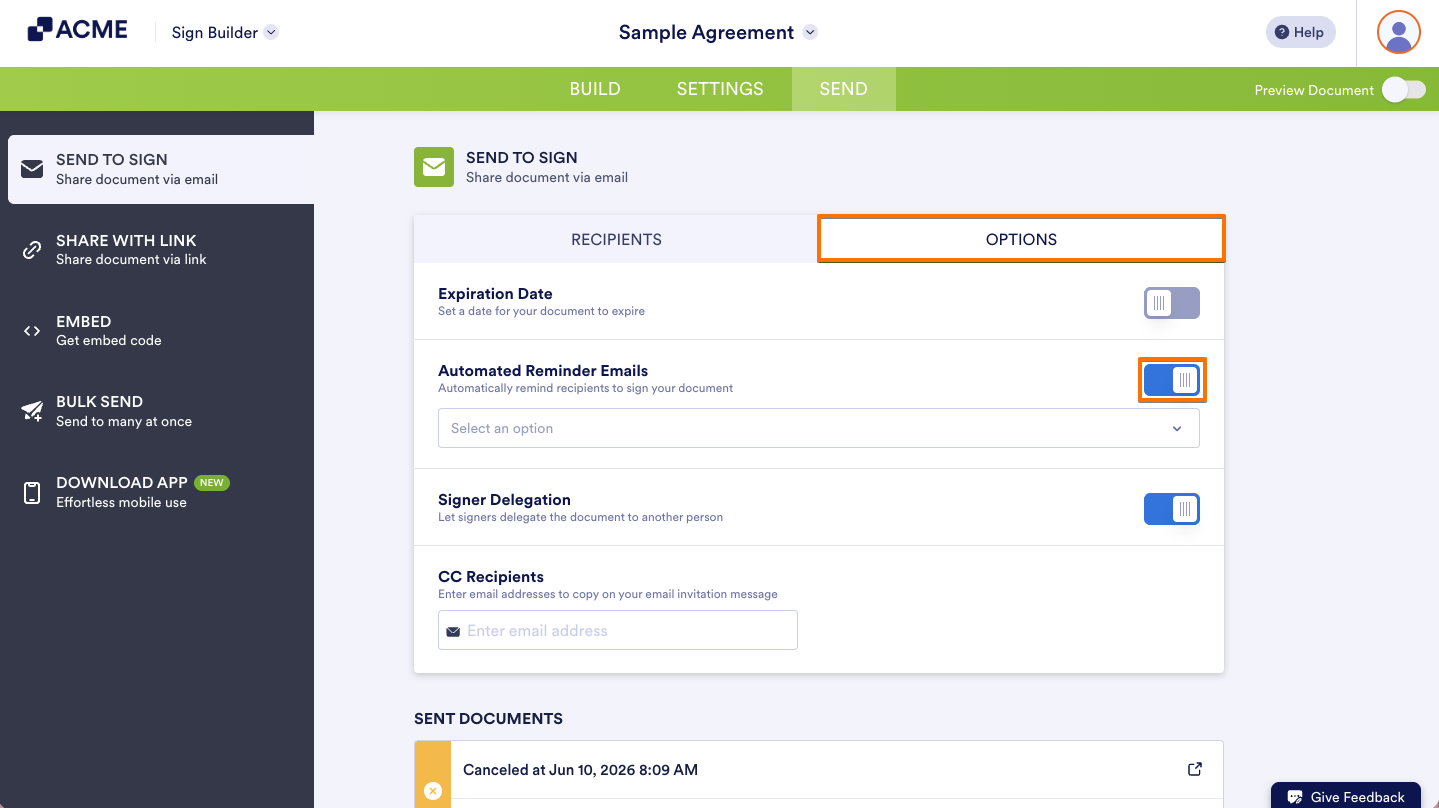Click the Give Feedback button
This screenshot has height=808, width=1439.
(x=1346, y=796)
